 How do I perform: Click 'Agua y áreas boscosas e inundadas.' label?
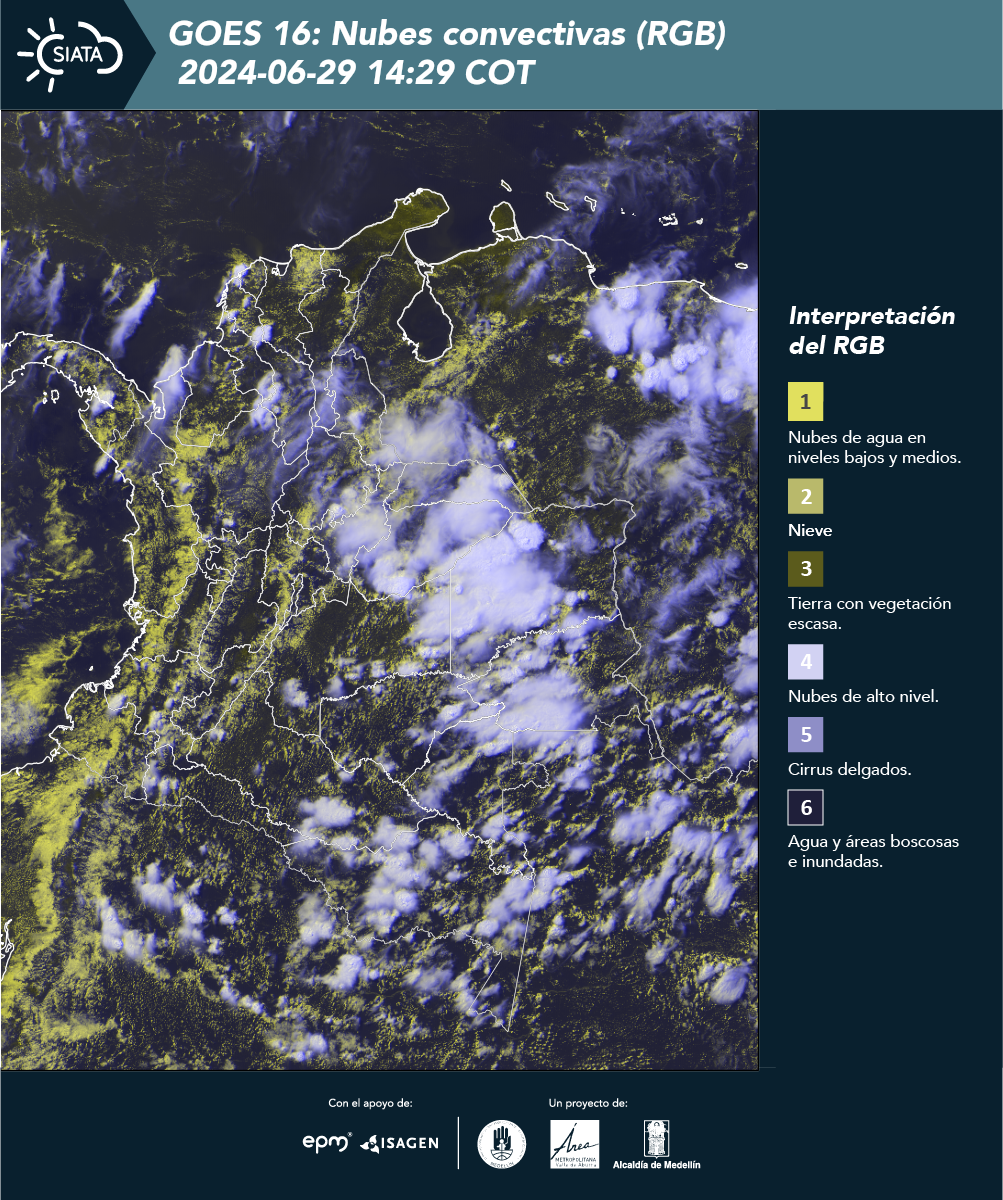(x=873, y=851)
